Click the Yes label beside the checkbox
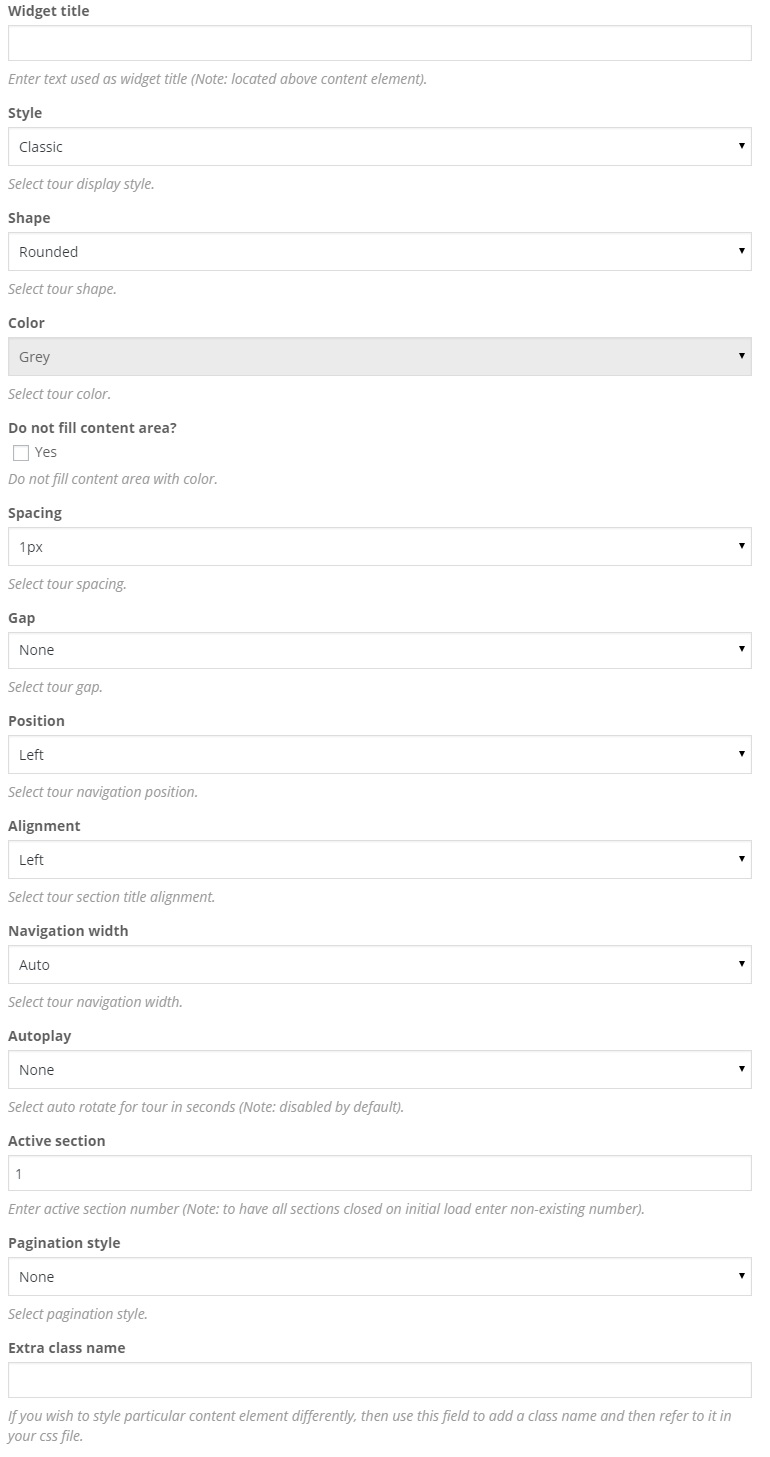This screenshot has width=770, height=1457. click(46, 453)
